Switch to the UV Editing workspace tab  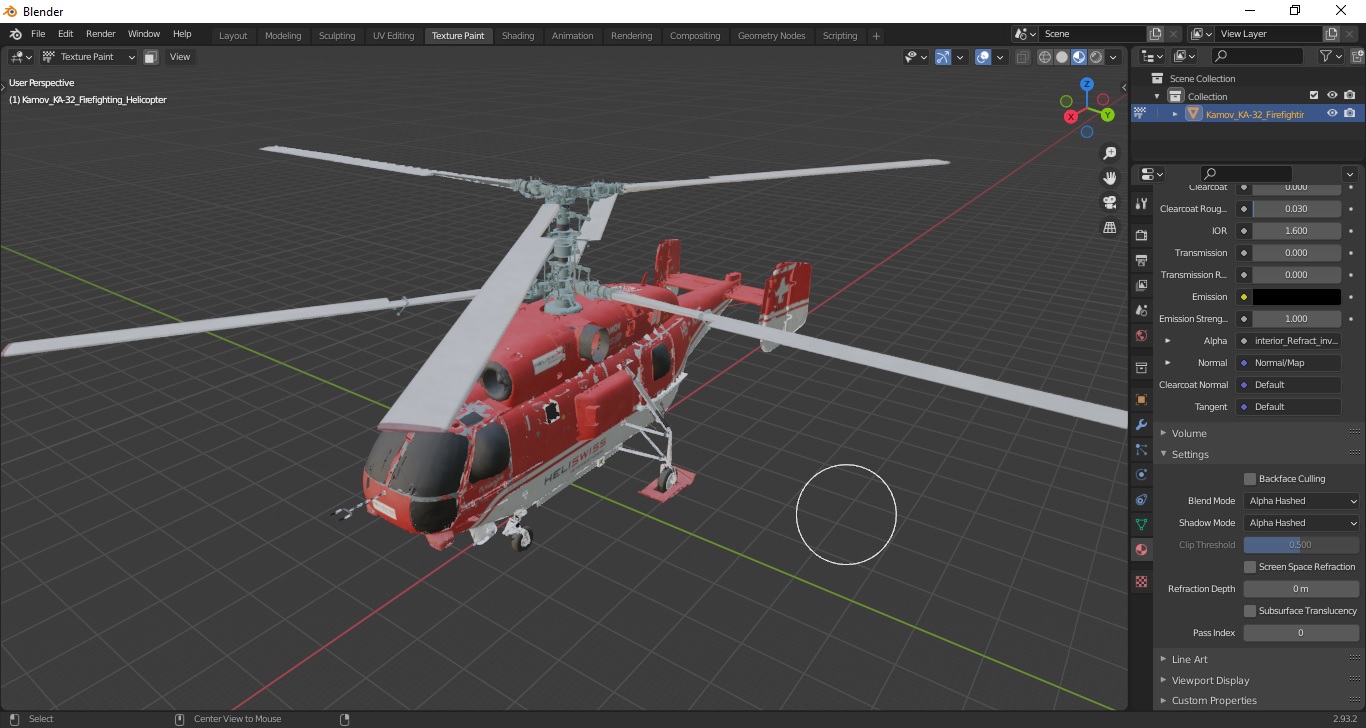[x=393, y=36]
